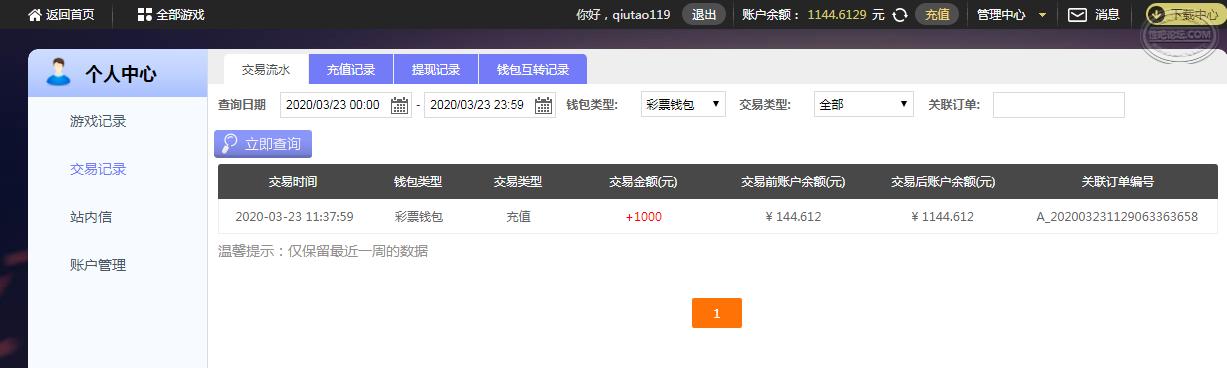The height and width of the screenshot is (368, 1227).
Task: Click the home icon beside 返回首页
Action: [x=35, y=15]
